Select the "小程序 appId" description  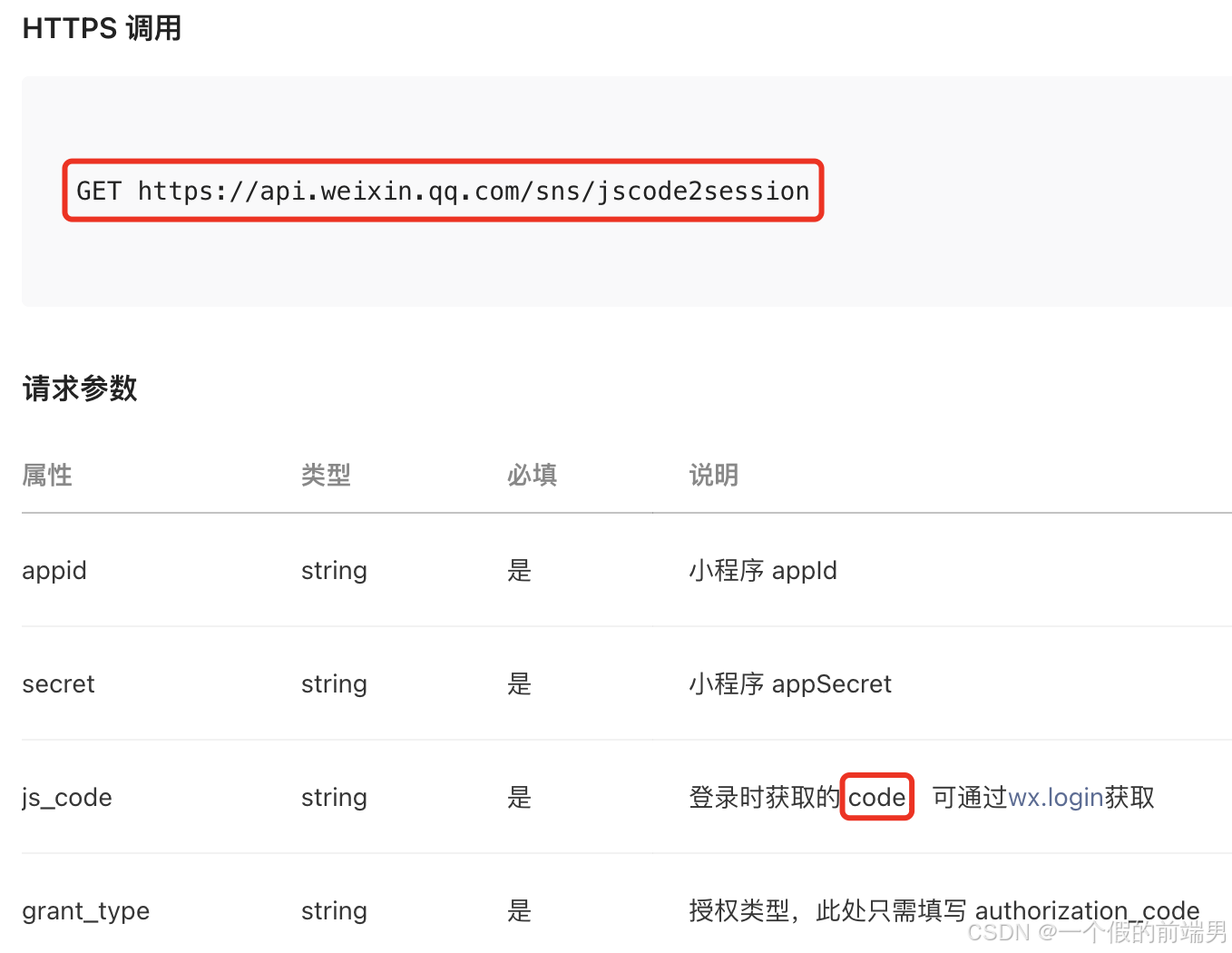(x=763, y=571)
